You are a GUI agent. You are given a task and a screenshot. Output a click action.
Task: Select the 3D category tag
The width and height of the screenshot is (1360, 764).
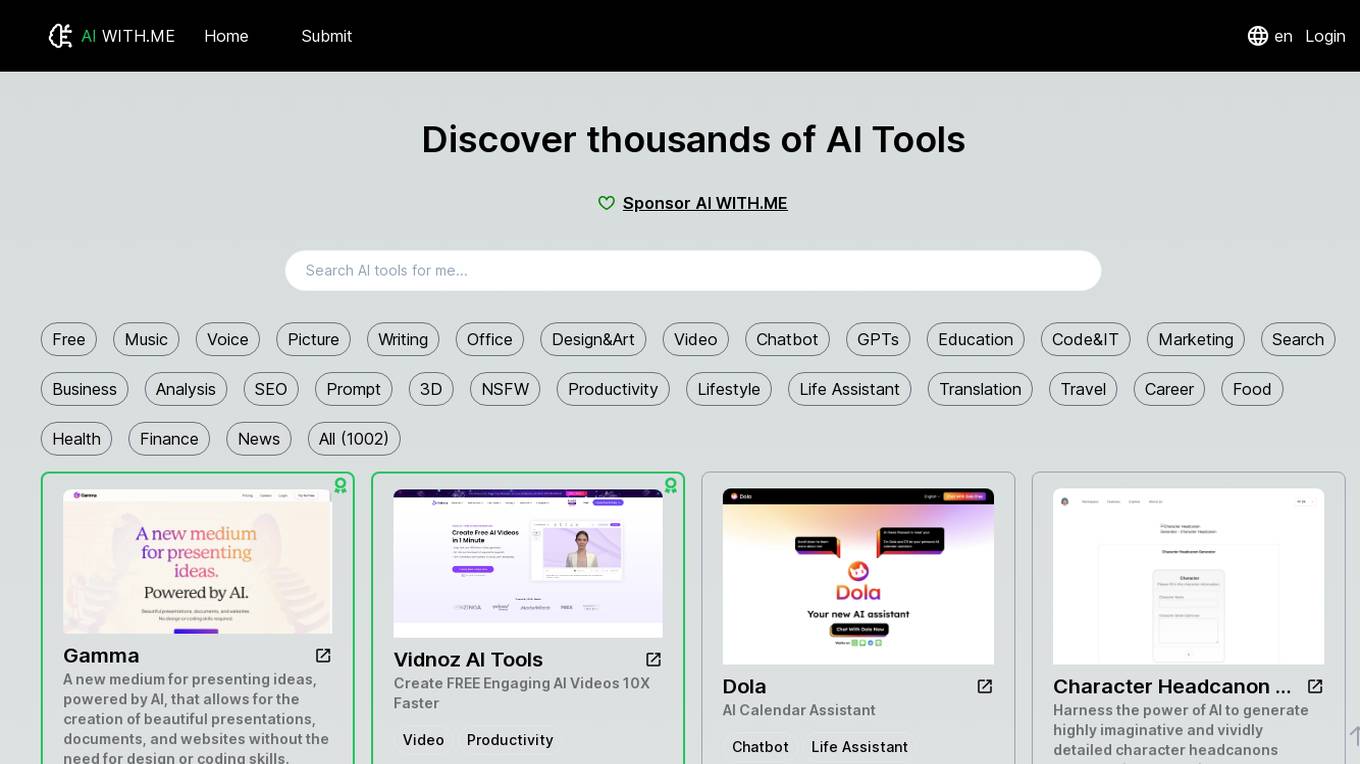tap(431, 389)
